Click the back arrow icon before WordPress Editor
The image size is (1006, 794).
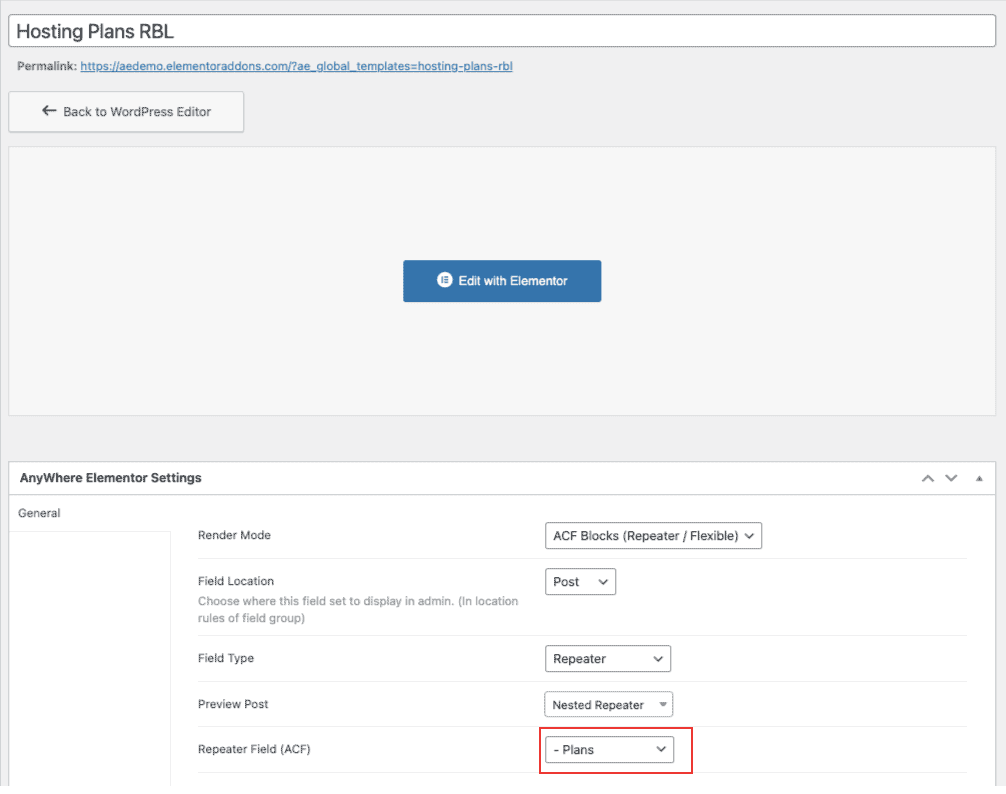49,111
